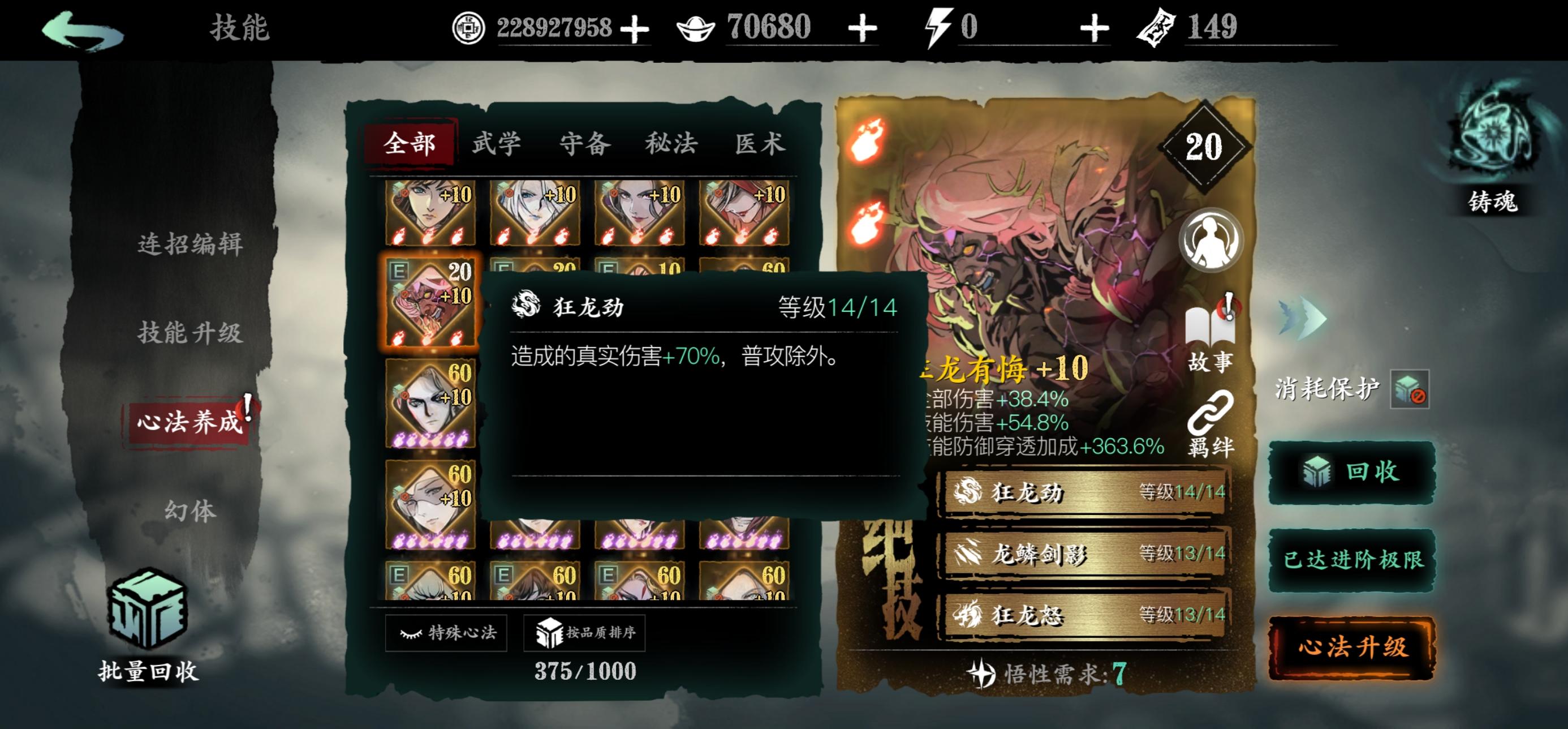The width and height of the screenshot is (1568, 729).
Task: Add copper coins with the plus icon
Action: [x=634, y=29]
